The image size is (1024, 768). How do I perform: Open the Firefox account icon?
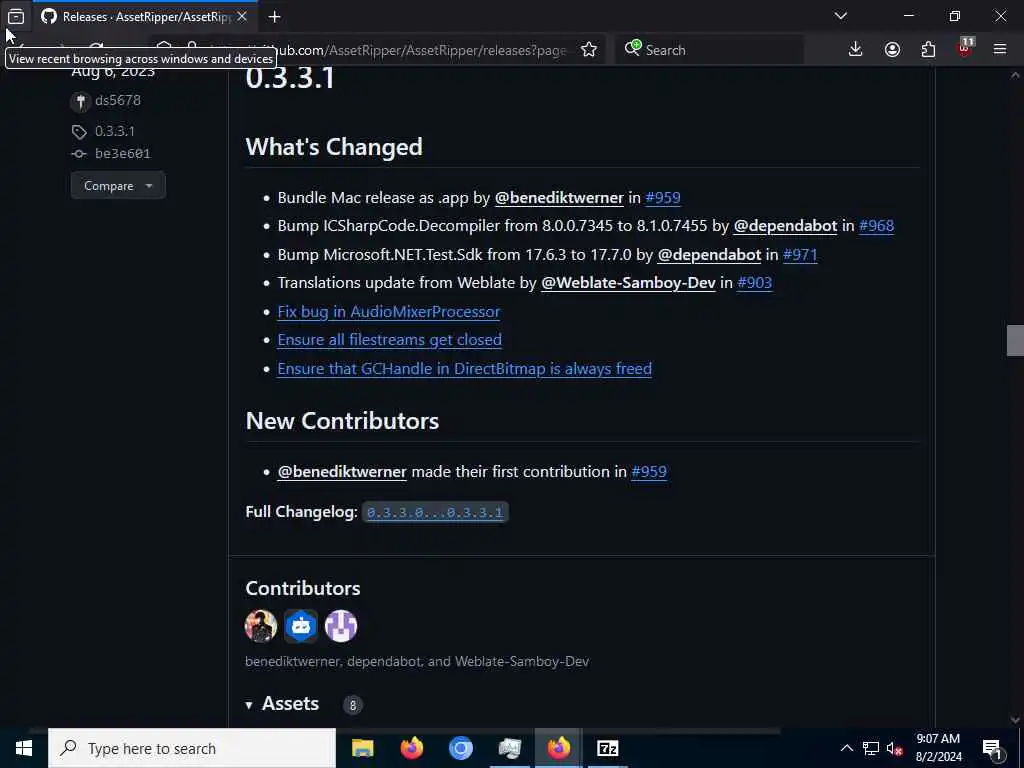point(892,50)
